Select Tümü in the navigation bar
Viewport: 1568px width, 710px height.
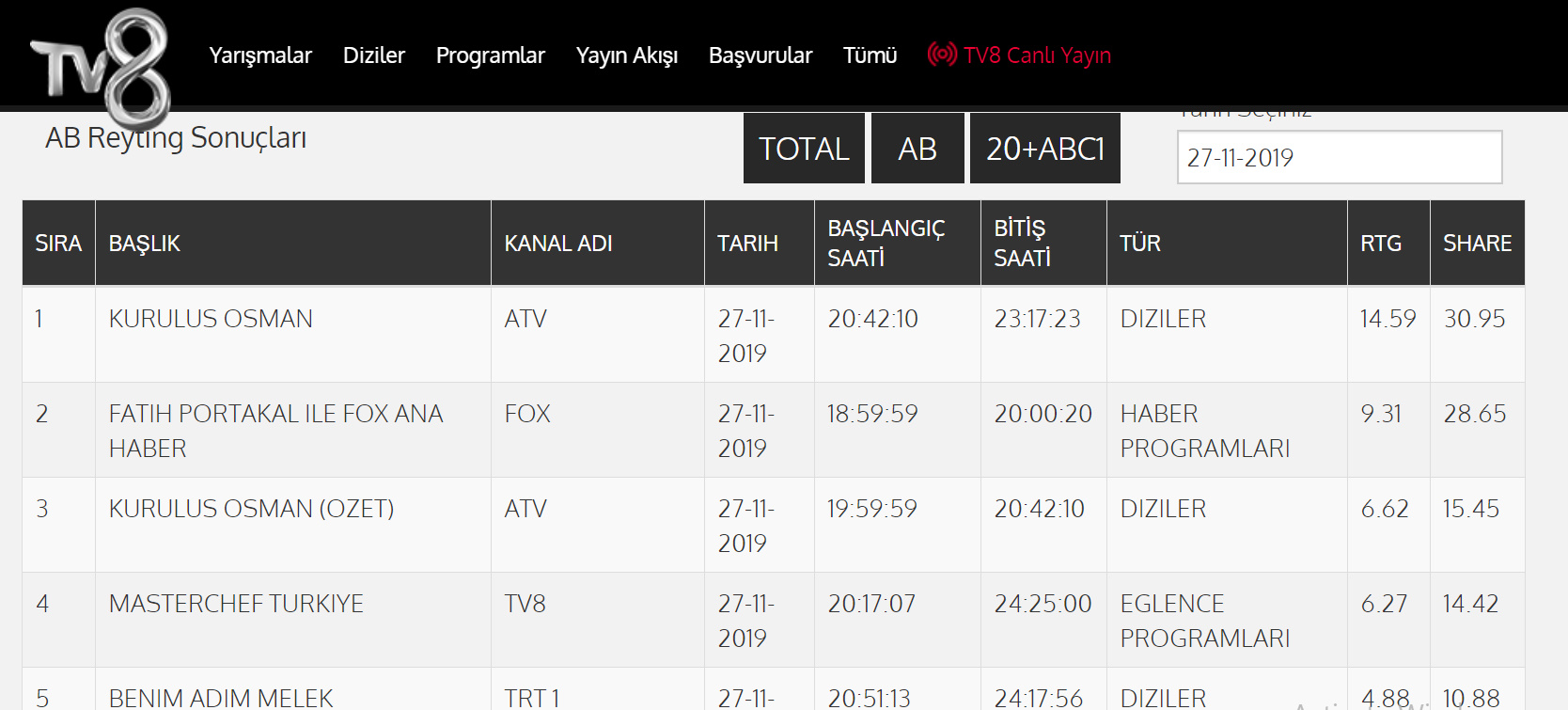click(x=870, y=55)
